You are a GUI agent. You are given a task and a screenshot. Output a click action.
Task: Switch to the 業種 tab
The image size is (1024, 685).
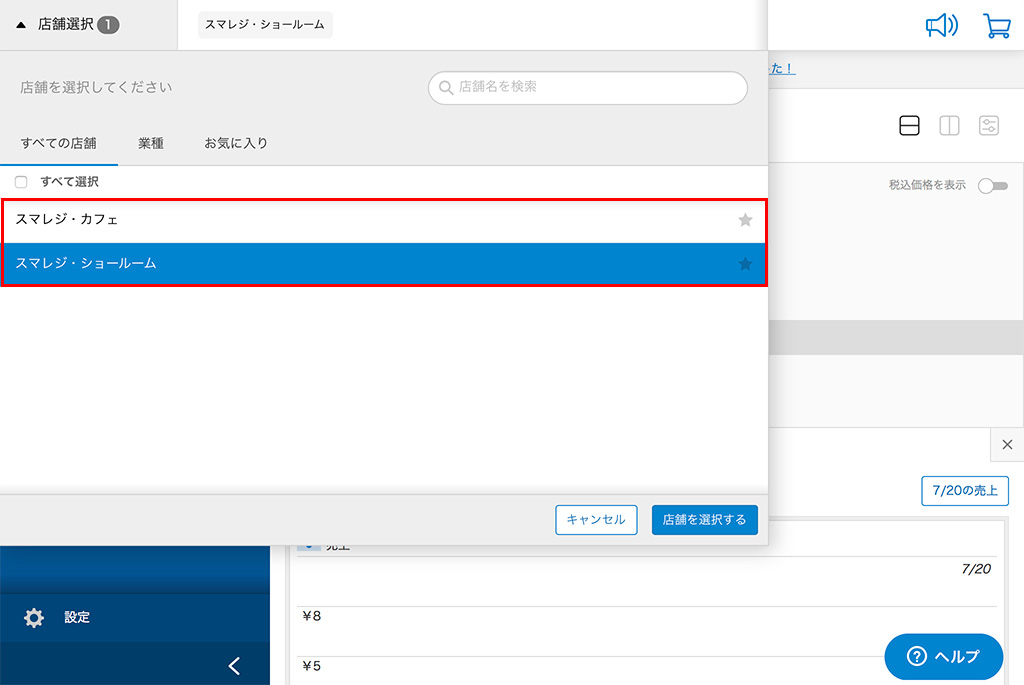click(151, 143)
